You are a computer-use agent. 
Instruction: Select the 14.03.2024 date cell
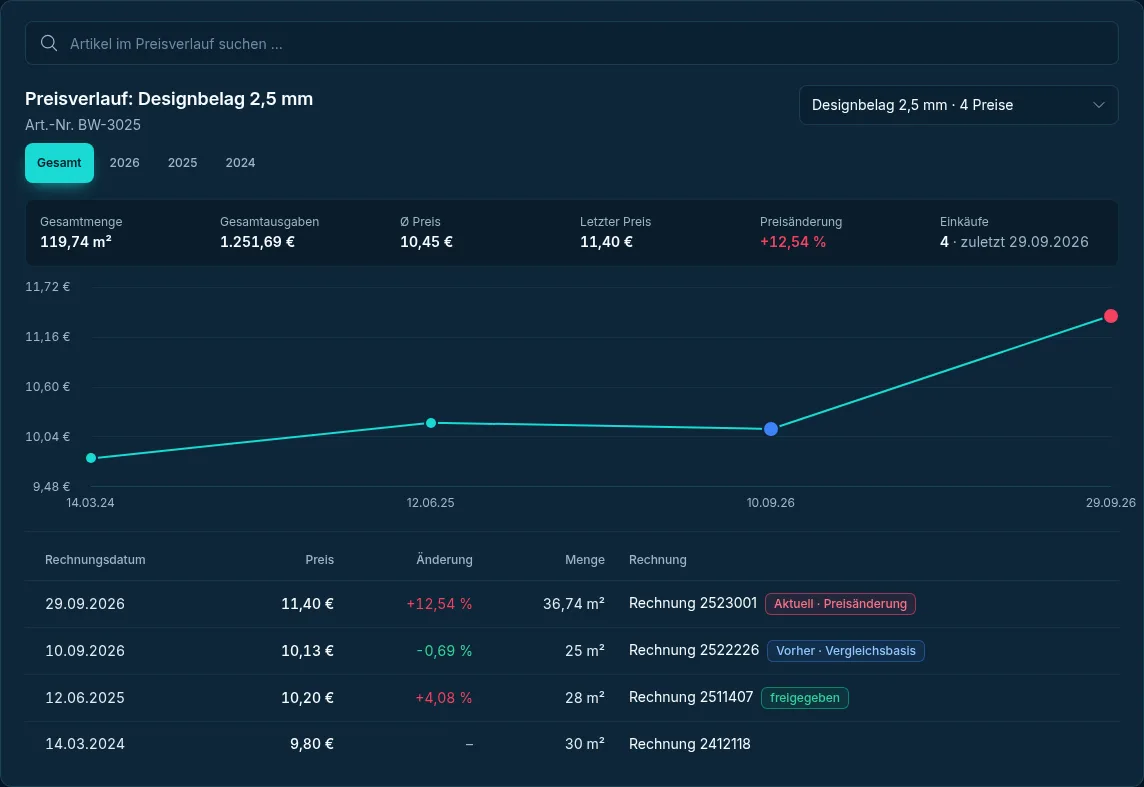point(85,744)
